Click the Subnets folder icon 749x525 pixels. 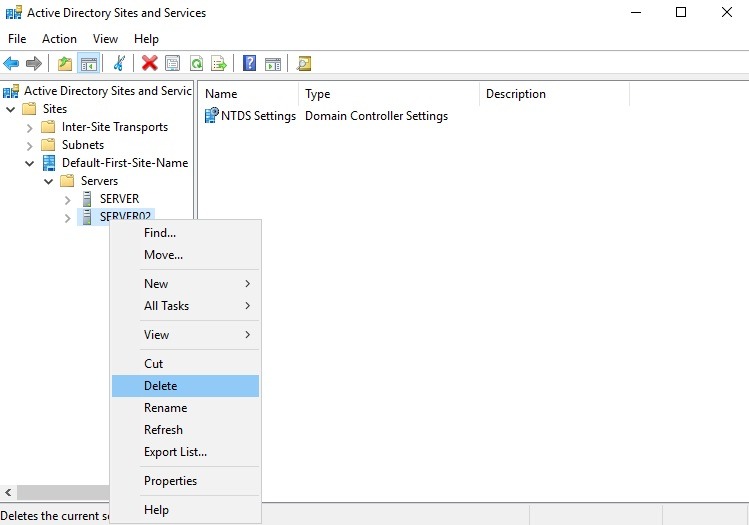pyautogui.click(x=48, y=145)
